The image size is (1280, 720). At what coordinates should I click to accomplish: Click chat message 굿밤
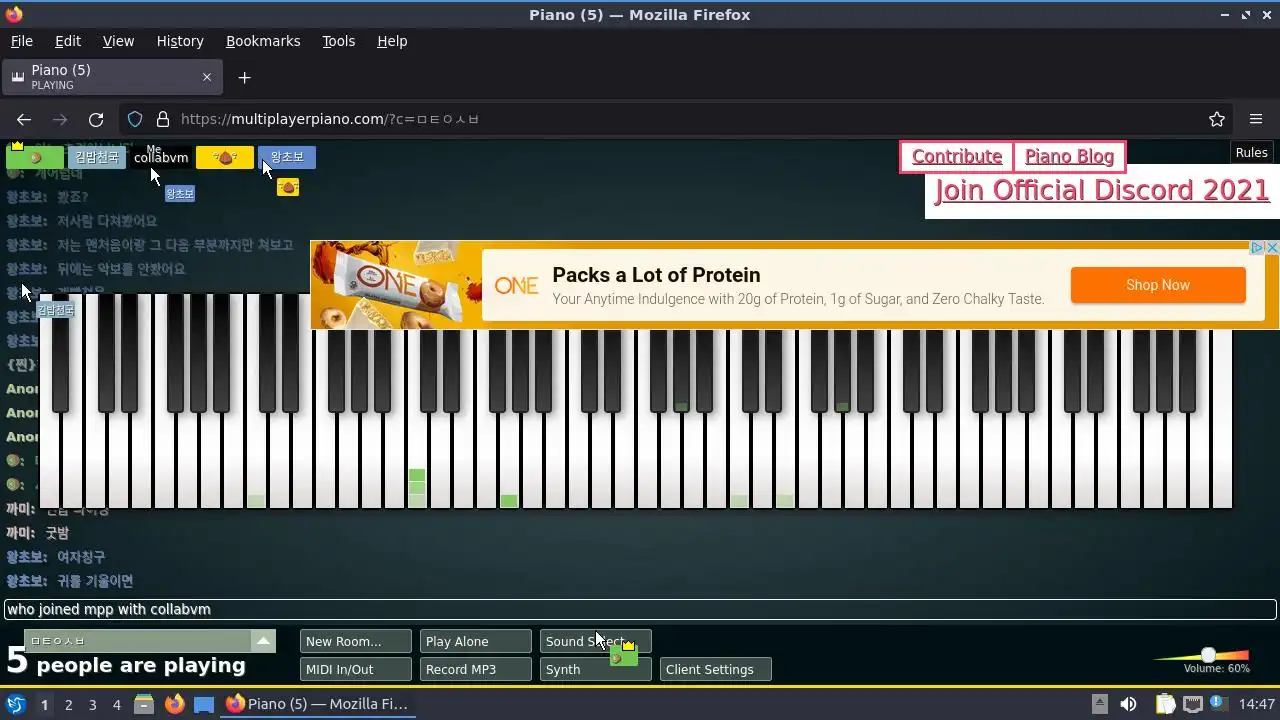57,533
